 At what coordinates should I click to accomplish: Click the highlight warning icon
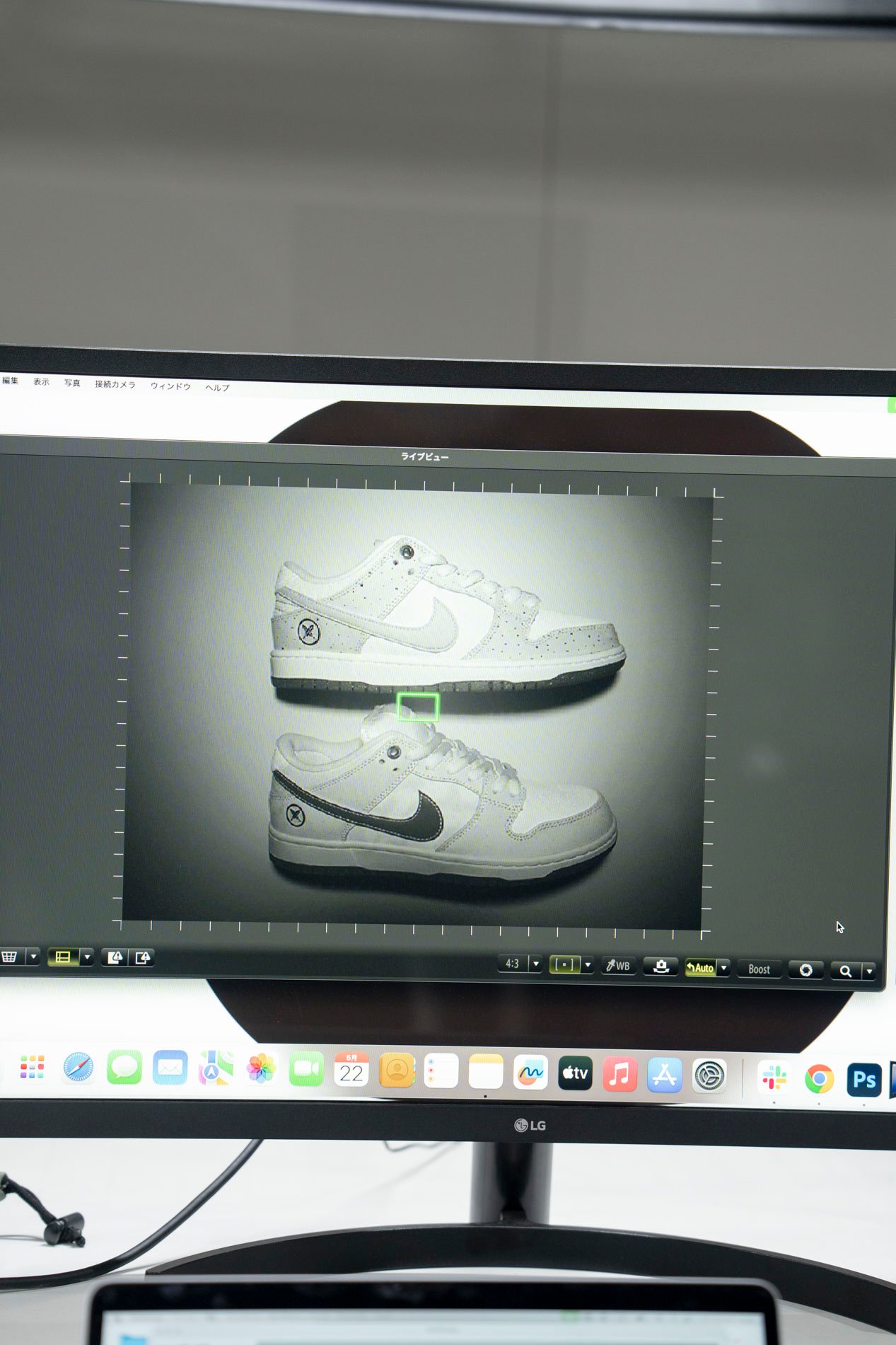pyautogui.click(x=115, y=957)
